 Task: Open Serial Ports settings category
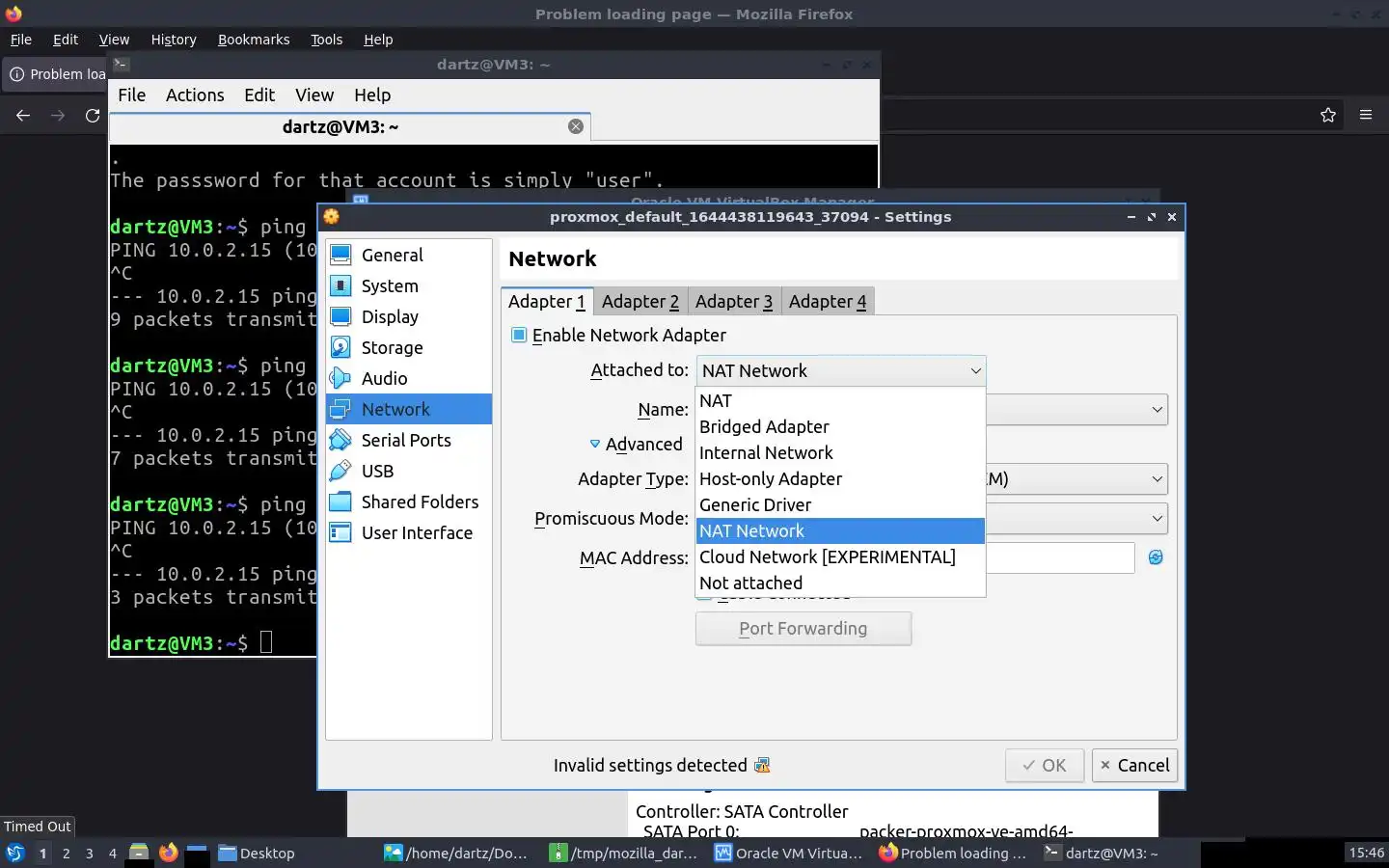(409, 440)
